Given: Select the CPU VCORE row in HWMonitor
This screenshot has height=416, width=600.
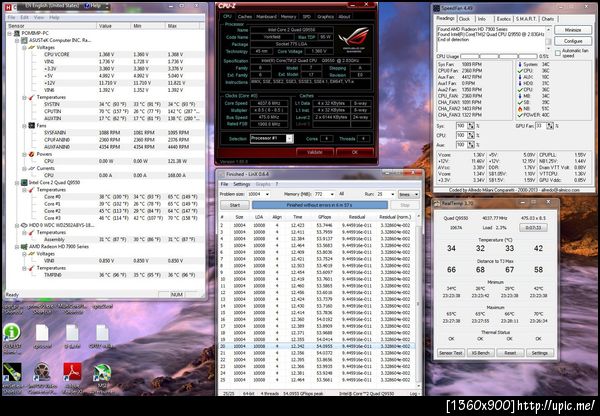Looking at the screenshot, I should click(105, 55).
